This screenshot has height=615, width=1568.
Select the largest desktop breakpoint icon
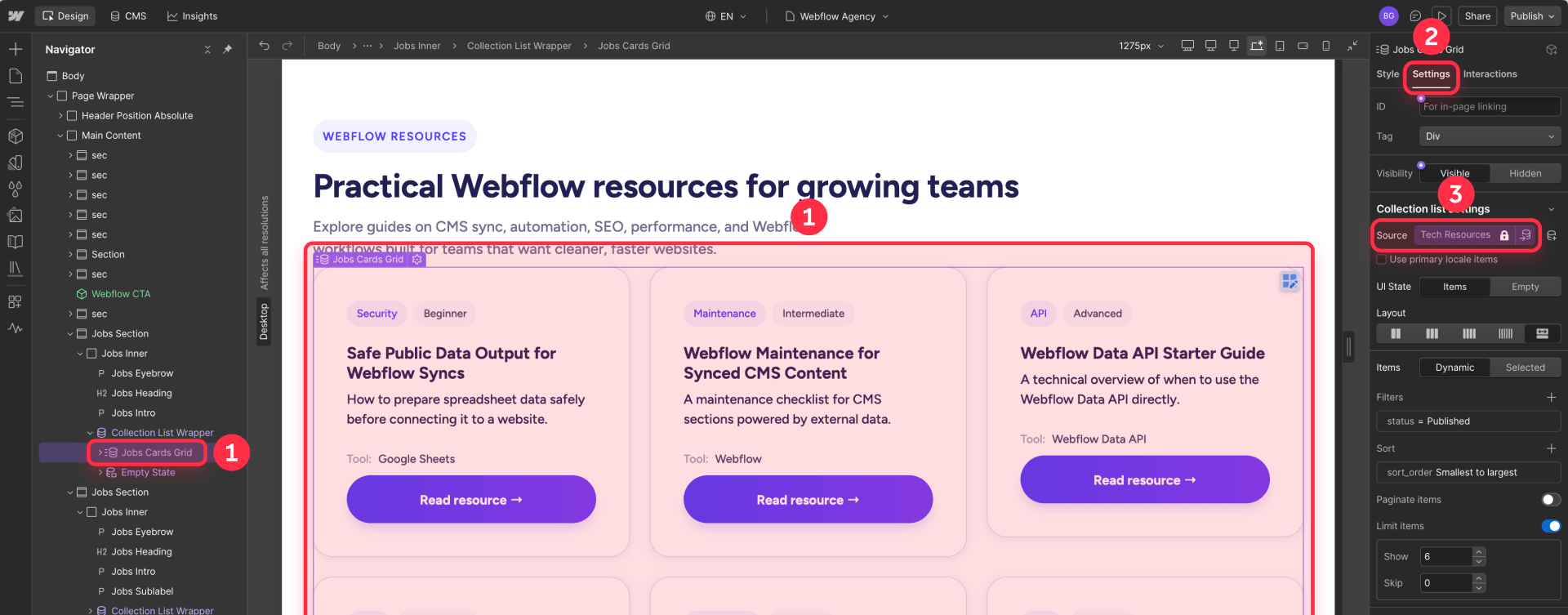click(x=1187, y=46)
